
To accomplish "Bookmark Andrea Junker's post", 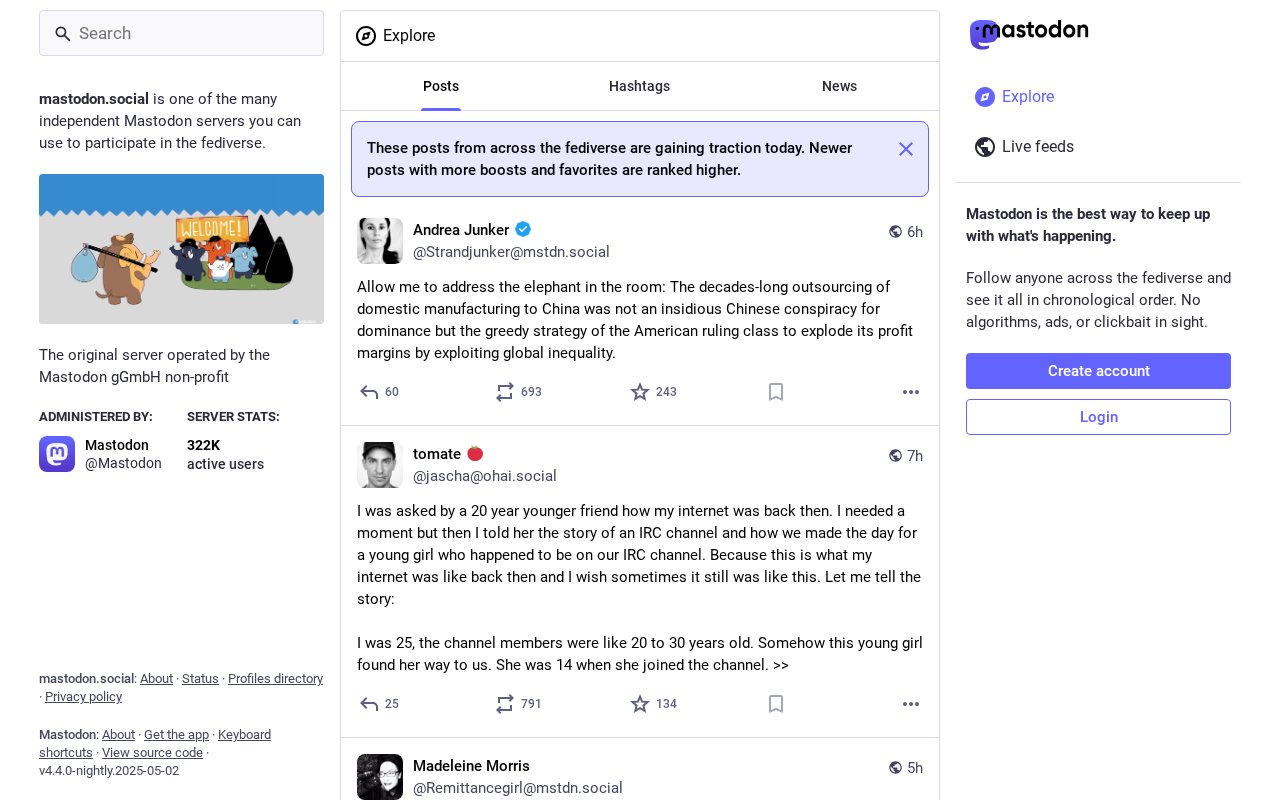I will click(776, 392).
